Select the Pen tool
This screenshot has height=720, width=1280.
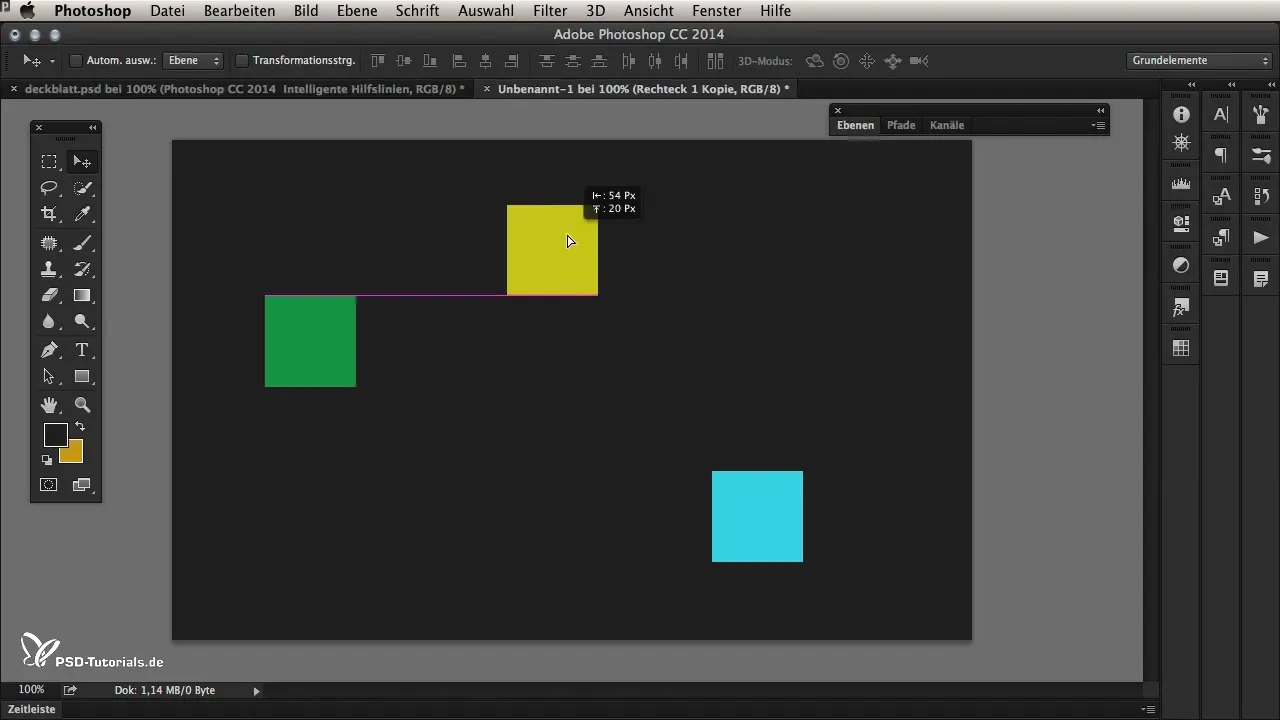(x=48, y=350)
